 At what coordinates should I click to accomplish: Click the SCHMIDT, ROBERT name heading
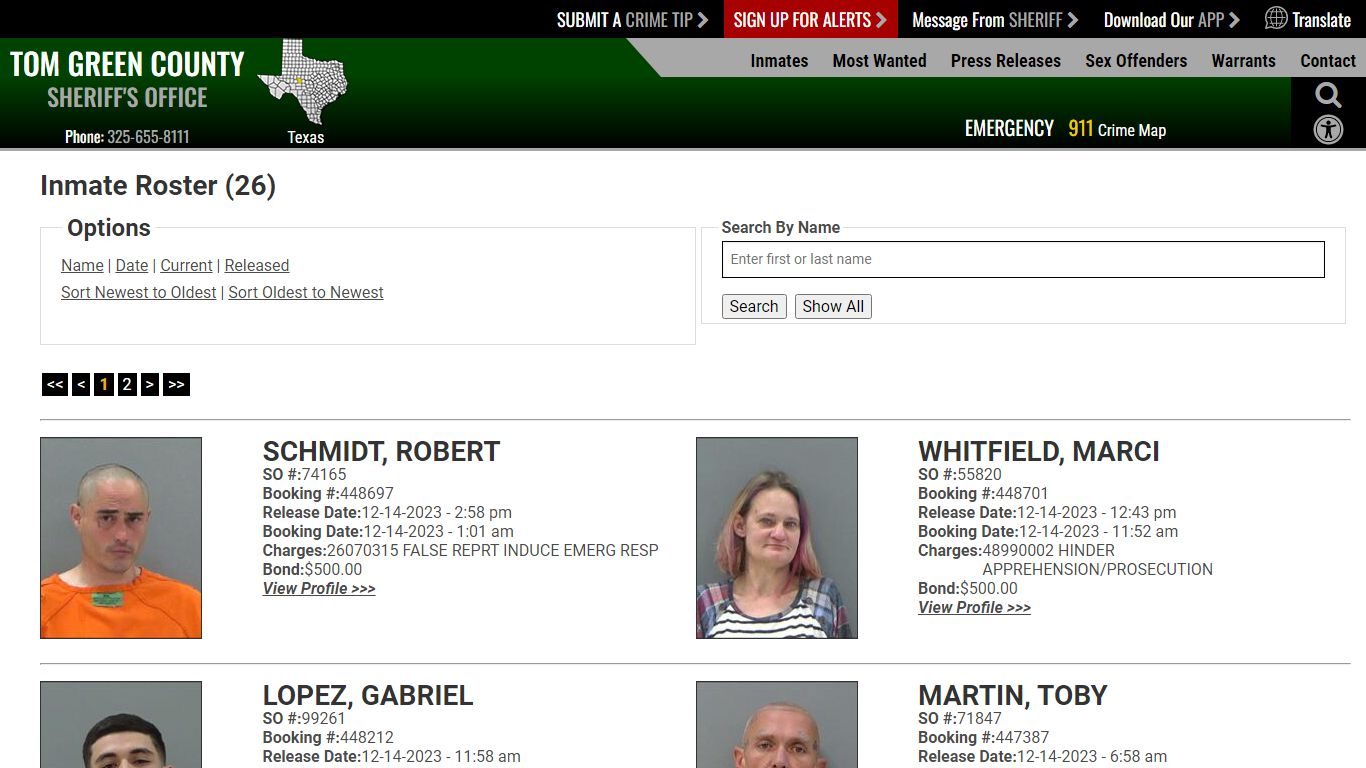click(x=381, y=451)
